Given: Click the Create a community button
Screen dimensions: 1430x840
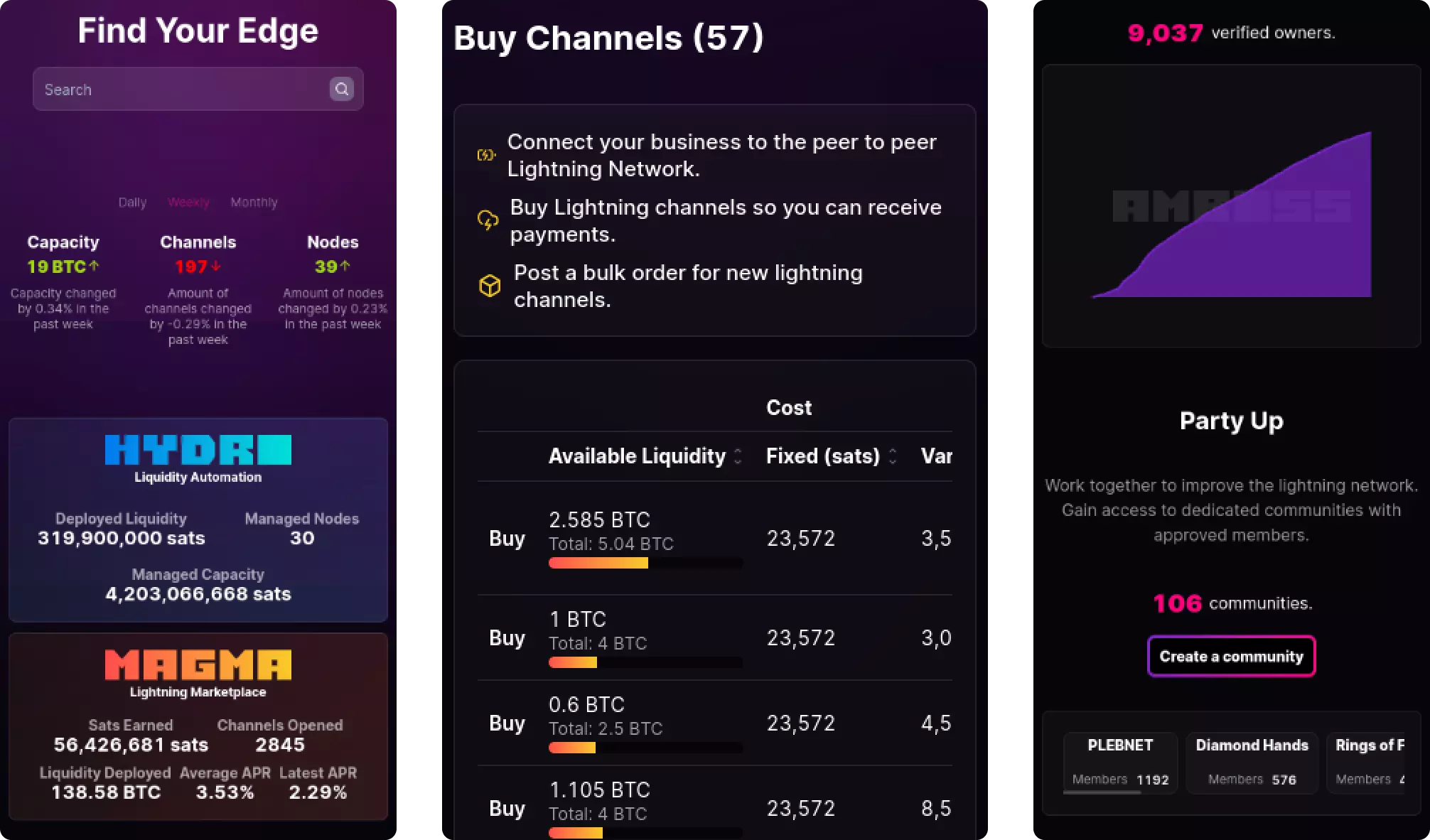Looking at the screenshot, I should (1231, 656).
